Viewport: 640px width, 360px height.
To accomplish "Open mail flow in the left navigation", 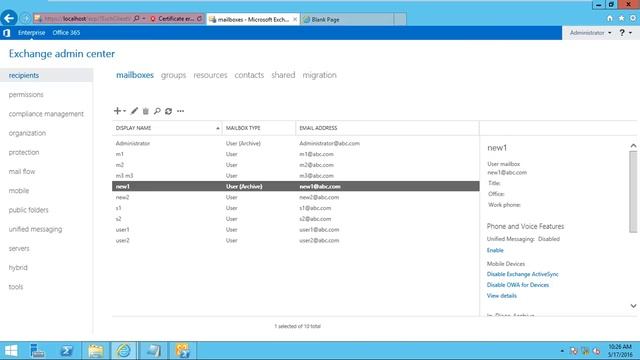I will [x=22, y=171].
